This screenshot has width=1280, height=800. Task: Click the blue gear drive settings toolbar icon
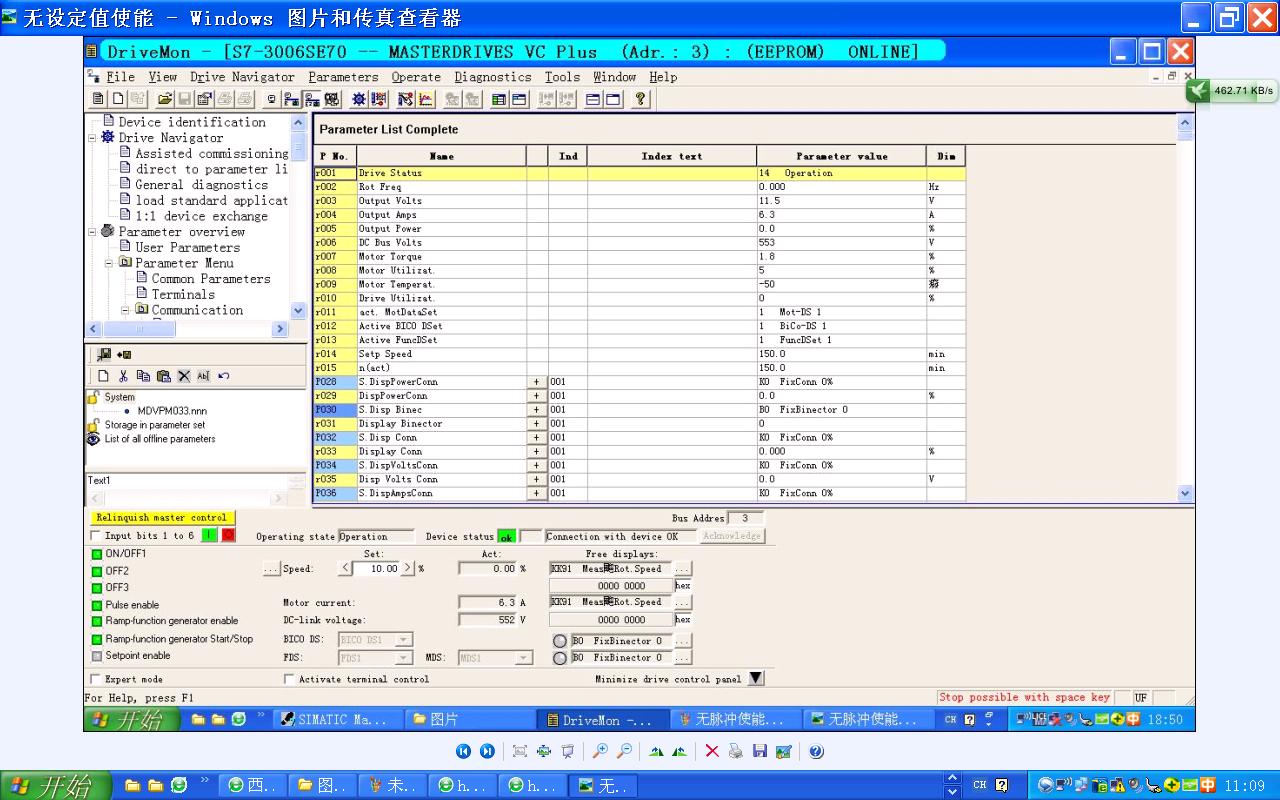359,99
